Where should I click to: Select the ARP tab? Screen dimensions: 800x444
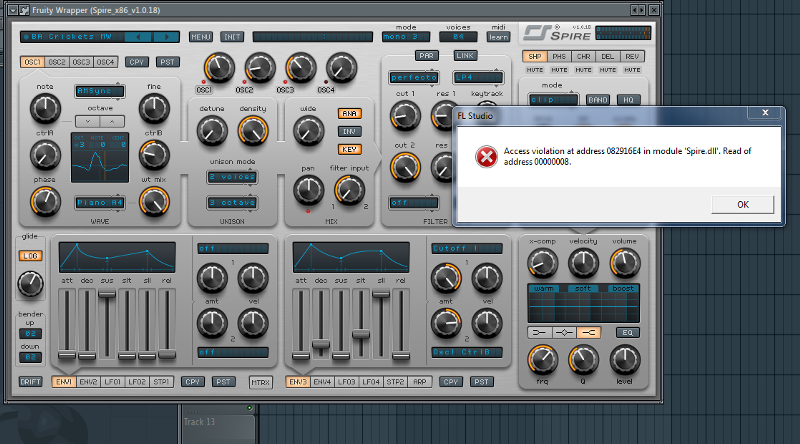[420, 382]
